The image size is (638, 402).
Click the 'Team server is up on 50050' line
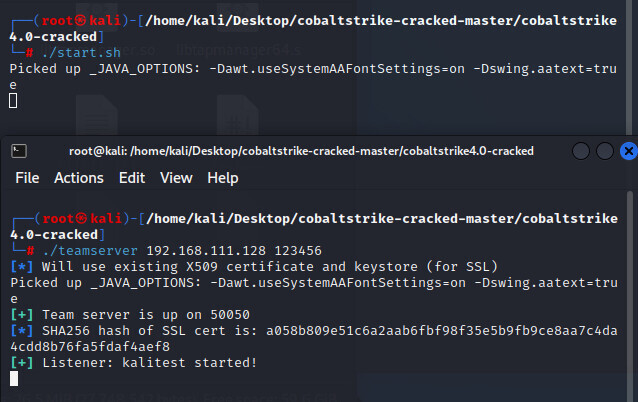pyautogui.click(x=140, y=314)
